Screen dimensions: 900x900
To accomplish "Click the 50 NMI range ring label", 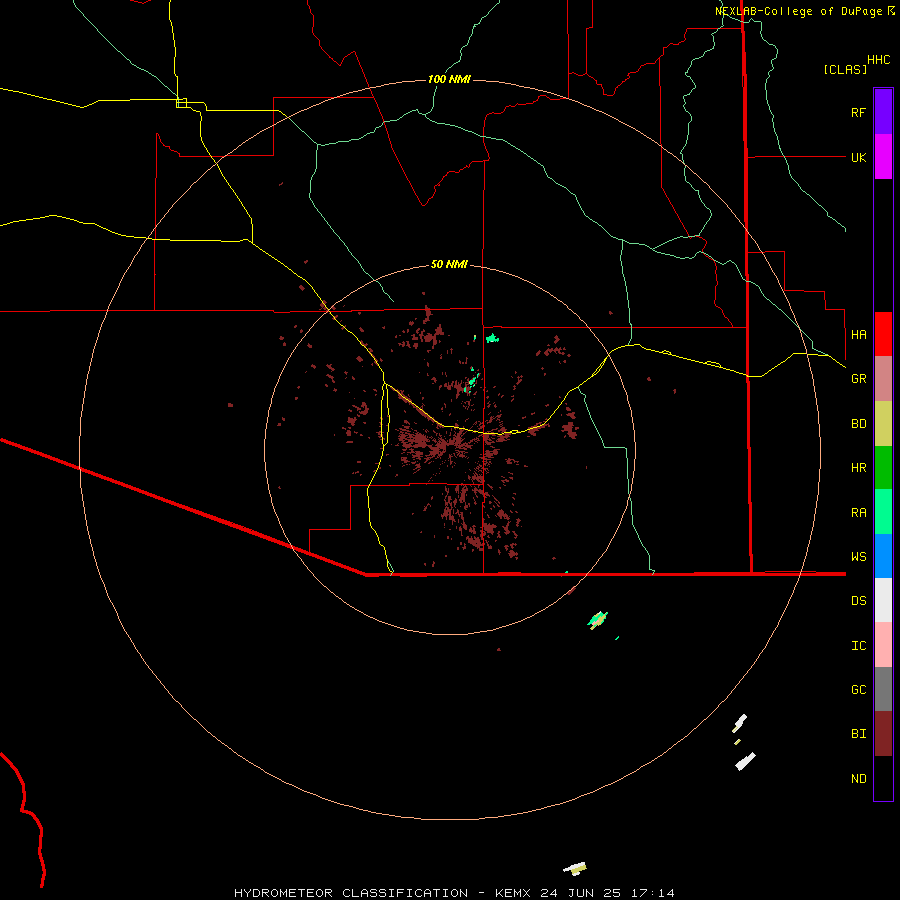I will (x=449, y=264).
